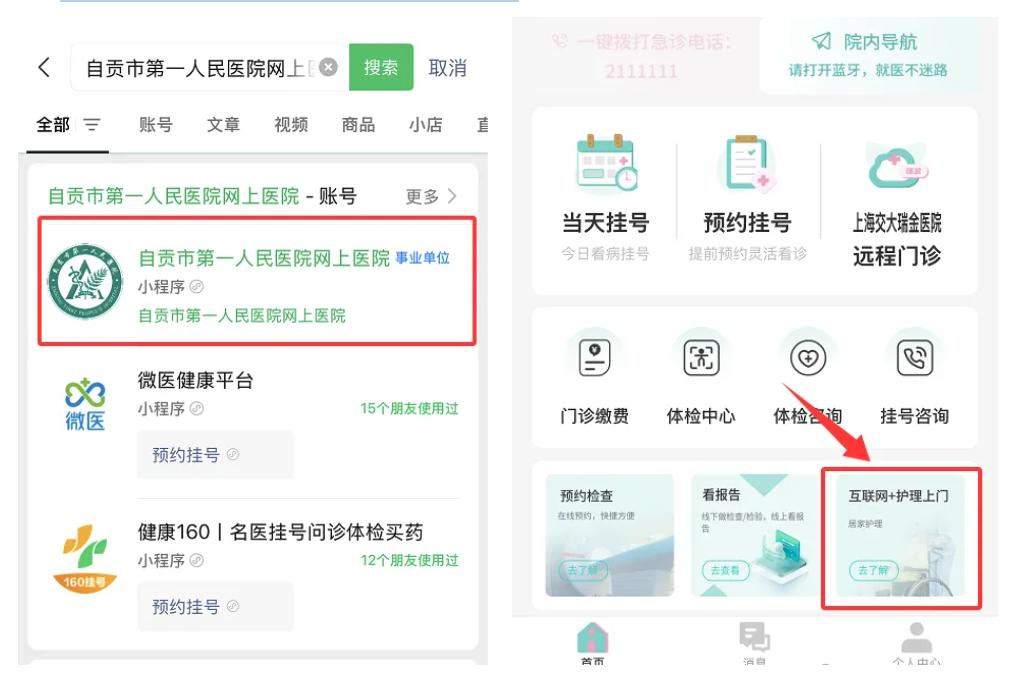Tap the 门诊缴费 icon
The image size is (1020, 696).
pyautogui.click(x=595, y=357)
